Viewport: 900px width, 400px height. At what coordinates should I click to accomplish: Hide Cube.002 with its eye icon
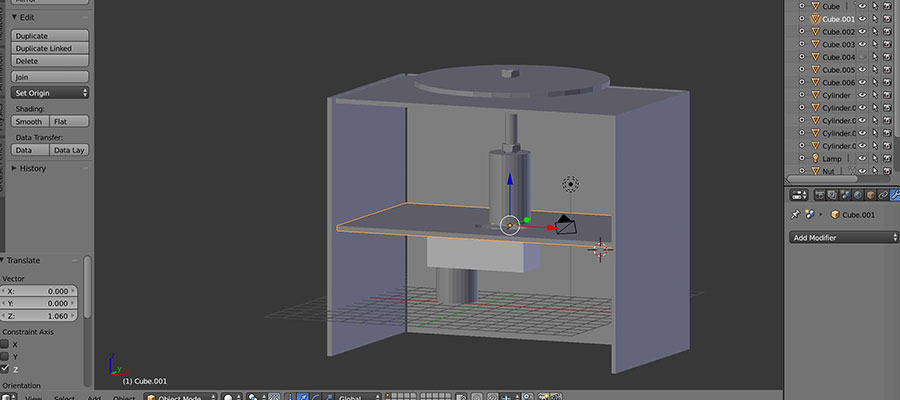(862, 32)
